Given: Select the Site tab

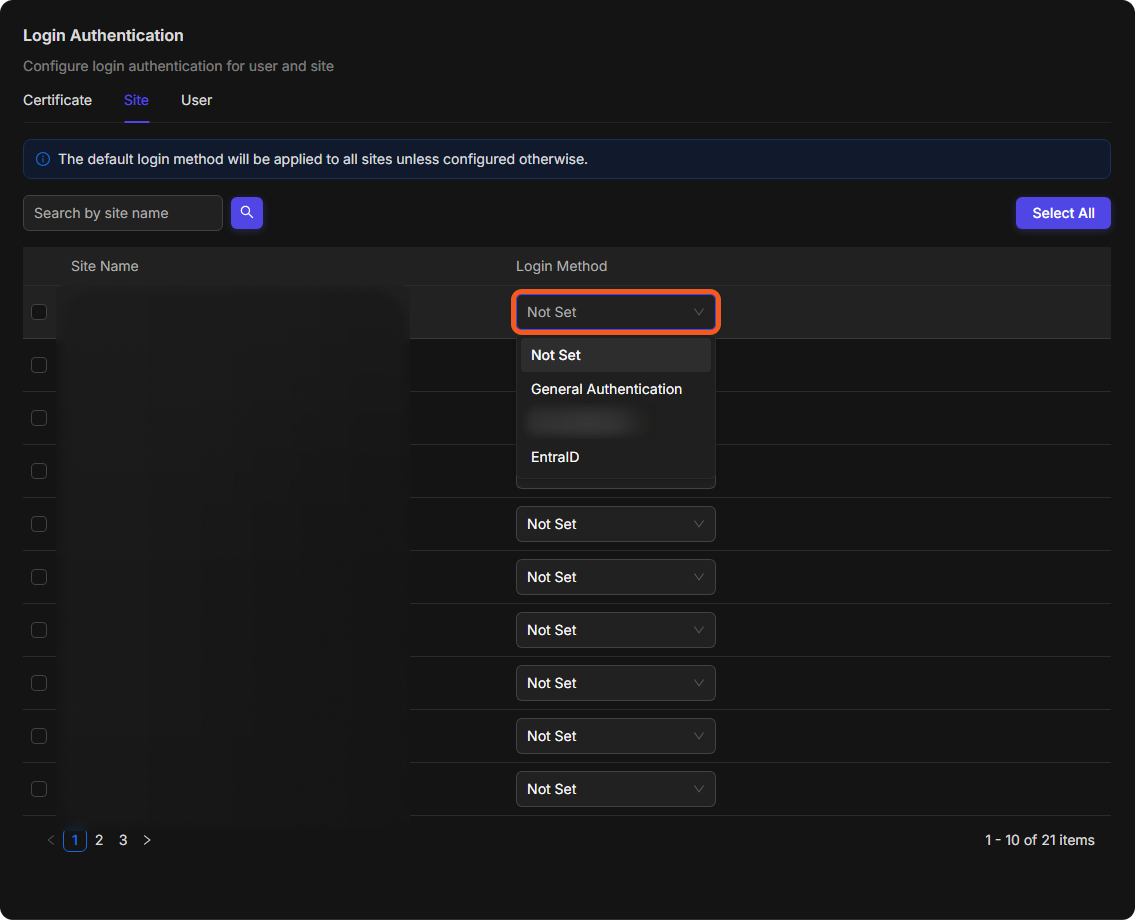Looking at the screenshot, I should tap(136, 100).
